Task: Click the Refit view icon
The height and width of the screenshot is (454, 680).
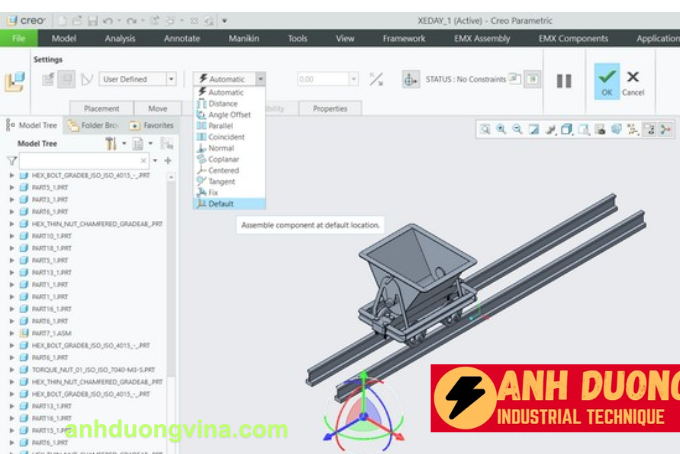Action: click(x=484, y=129)
